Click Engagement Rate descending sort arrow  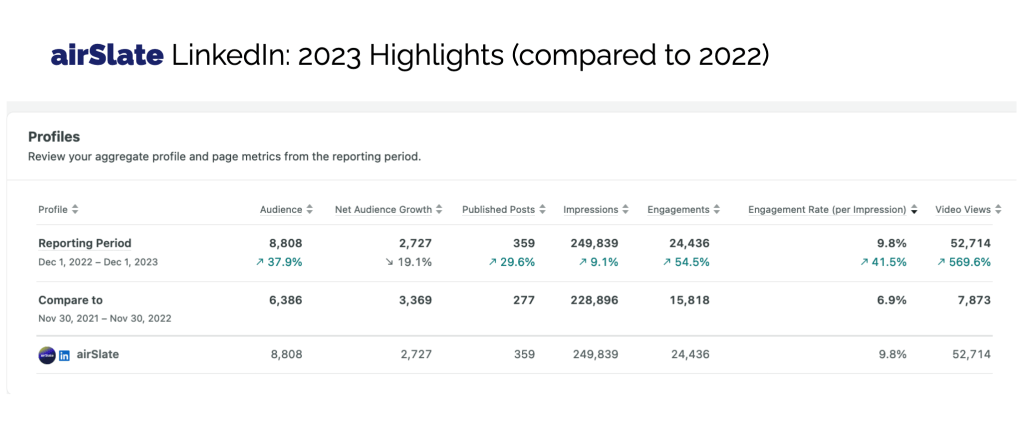913,210
